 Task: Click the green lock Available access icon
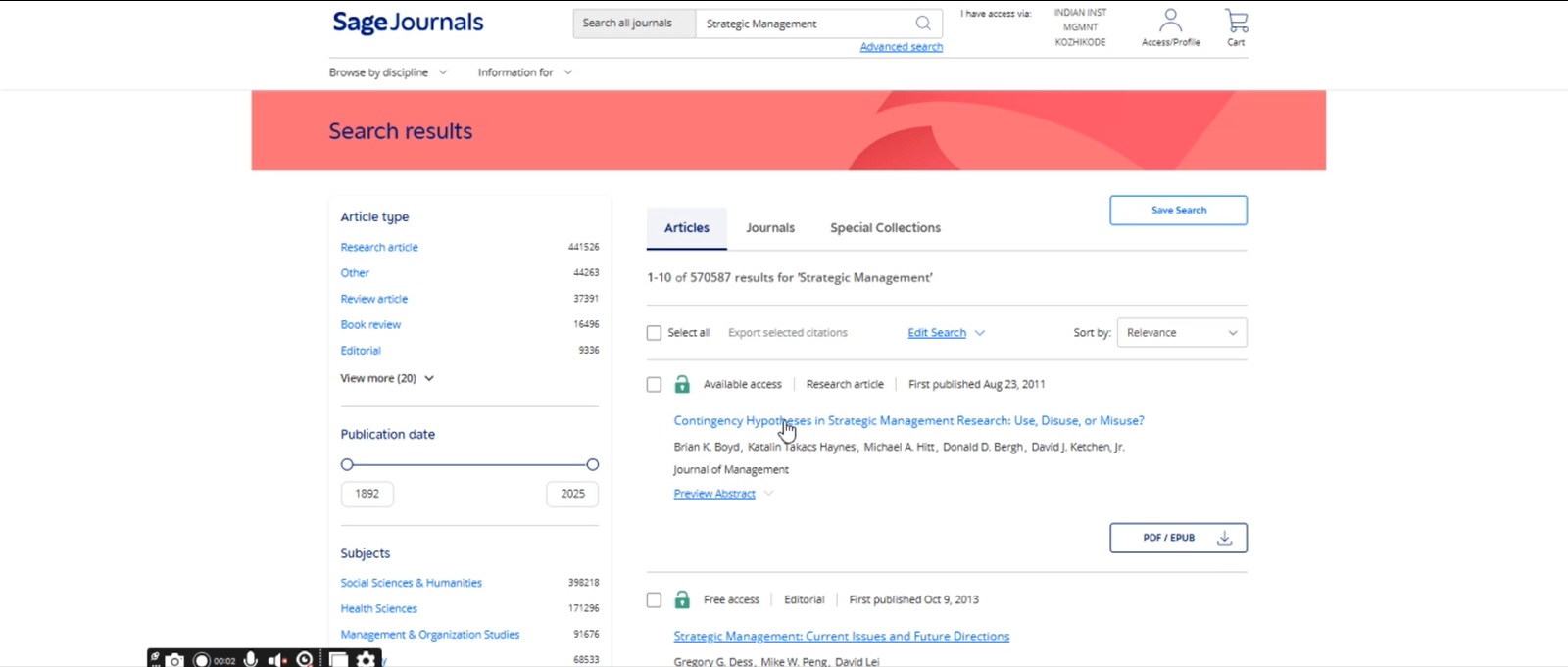(x=682, y=385)
